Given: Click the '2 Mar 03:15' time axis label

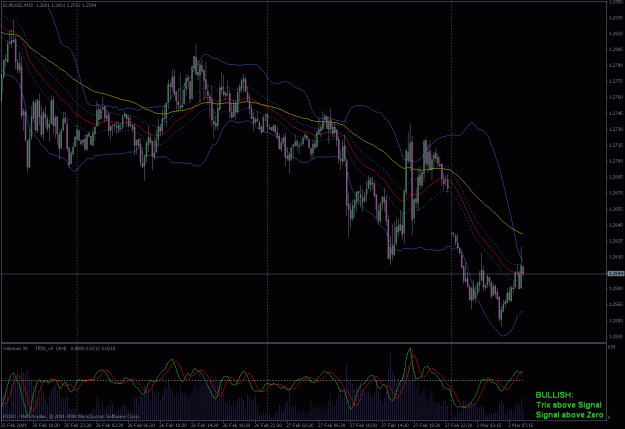Looking at the screenshot, I should click(489, 425).
